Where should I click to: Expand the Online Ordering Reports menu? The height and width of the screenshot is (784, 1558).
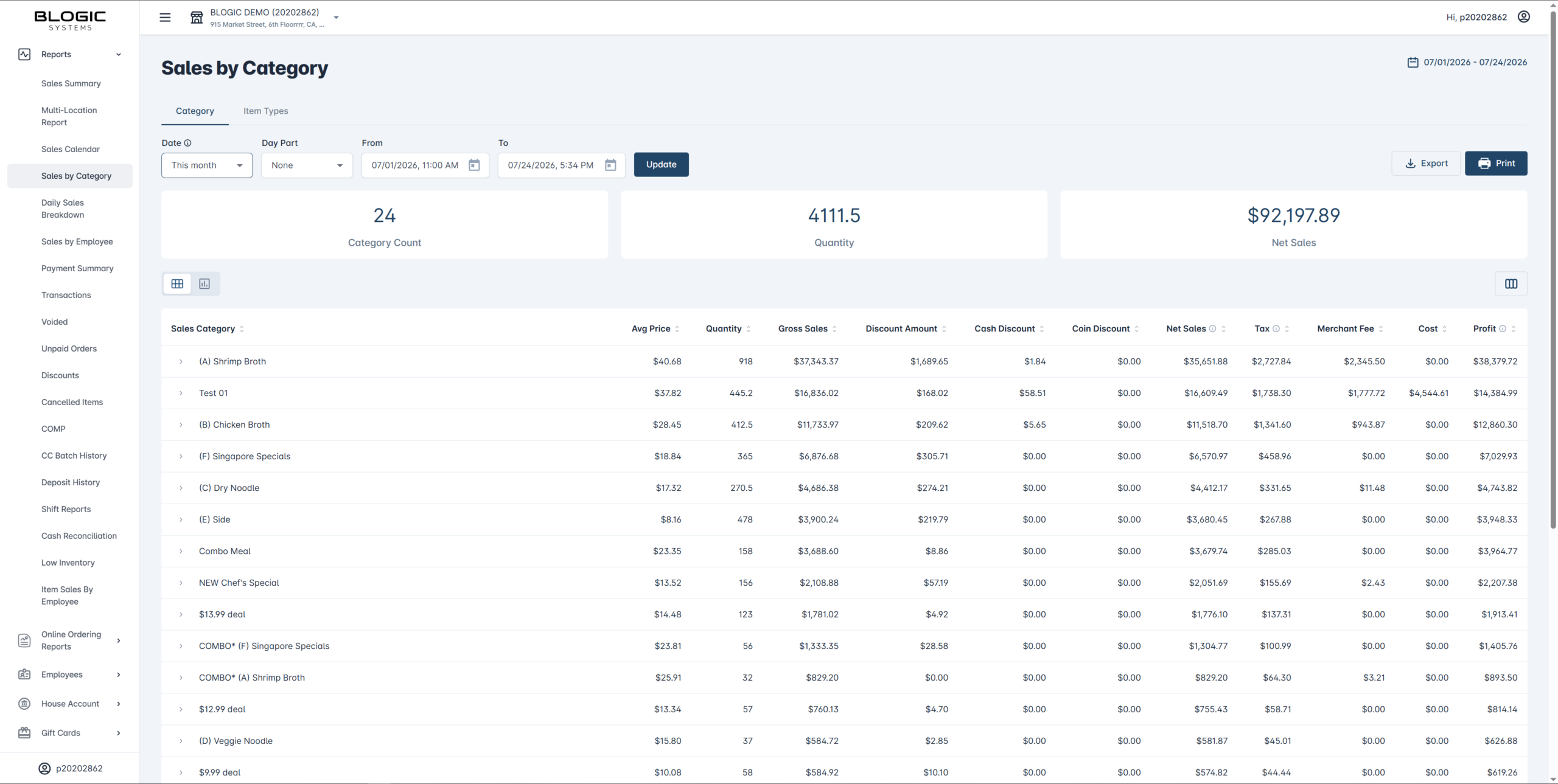tap(119, 640)
